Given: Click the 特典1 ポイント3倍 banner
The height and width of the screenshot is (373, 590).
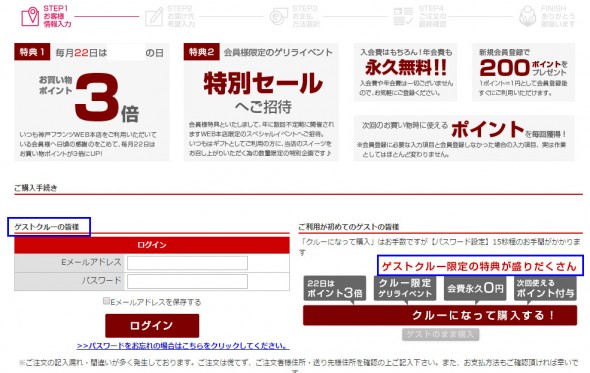Looking at the screenshot, I should pos(92,102).
